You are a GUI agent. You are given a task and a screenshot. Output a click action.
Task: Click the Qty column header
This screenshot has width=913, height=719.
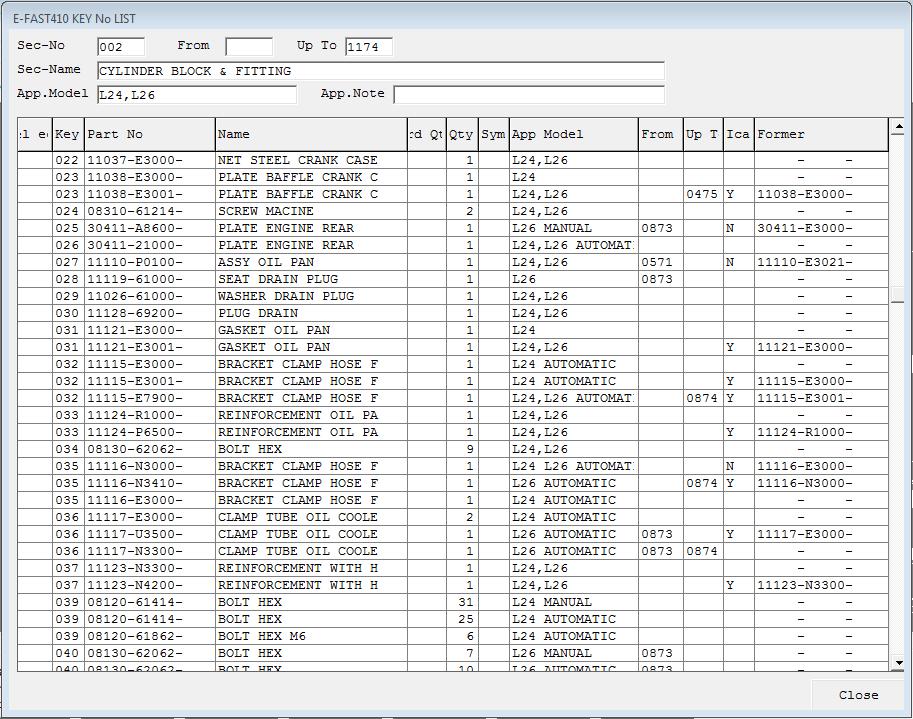point(462,134)
